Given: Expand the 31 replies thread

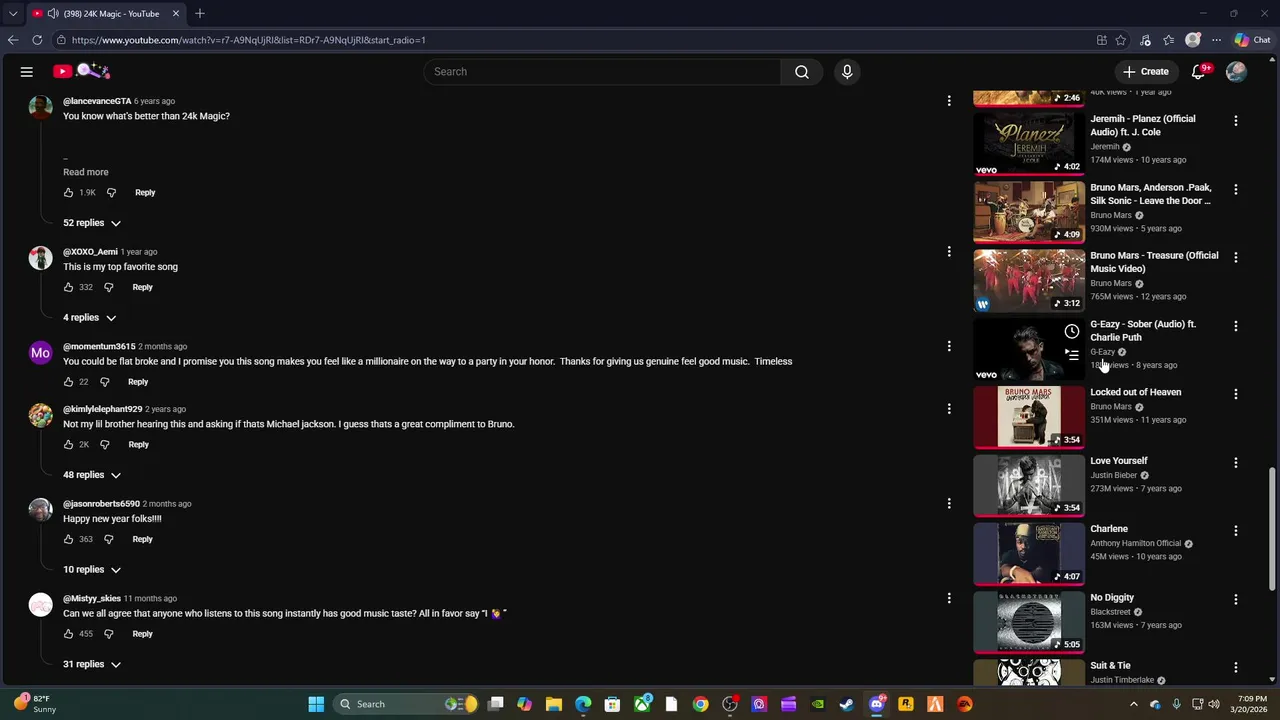Looking at the screenshot, I should (92, 665).
